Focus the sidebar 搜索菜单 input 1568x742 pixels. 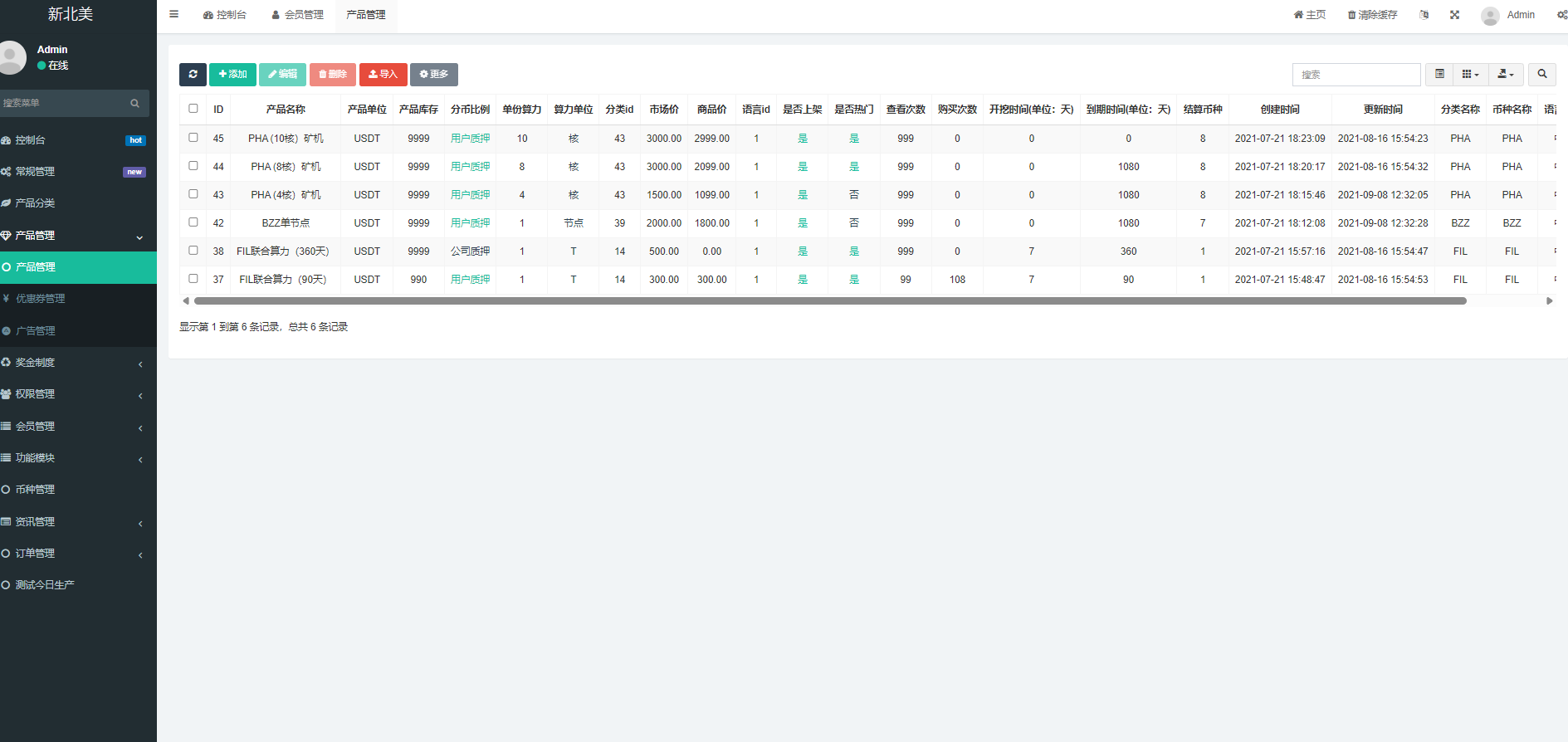(62, 104)
